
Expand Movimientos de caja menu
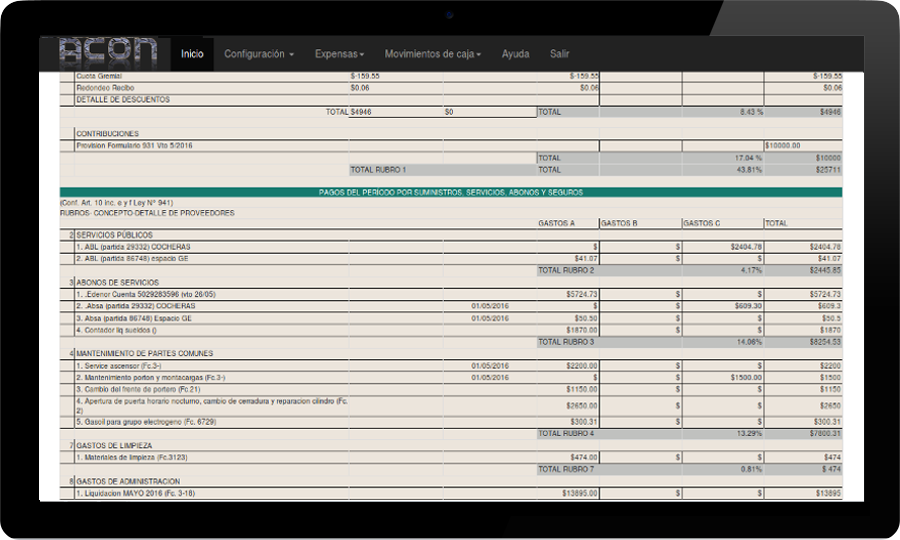click(x=432, y=54)
